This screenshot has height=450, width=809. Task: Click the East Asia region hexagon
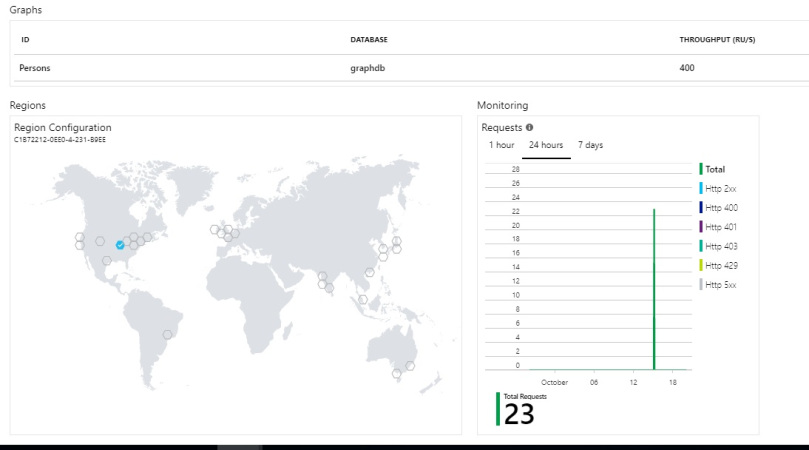point(369,271)
